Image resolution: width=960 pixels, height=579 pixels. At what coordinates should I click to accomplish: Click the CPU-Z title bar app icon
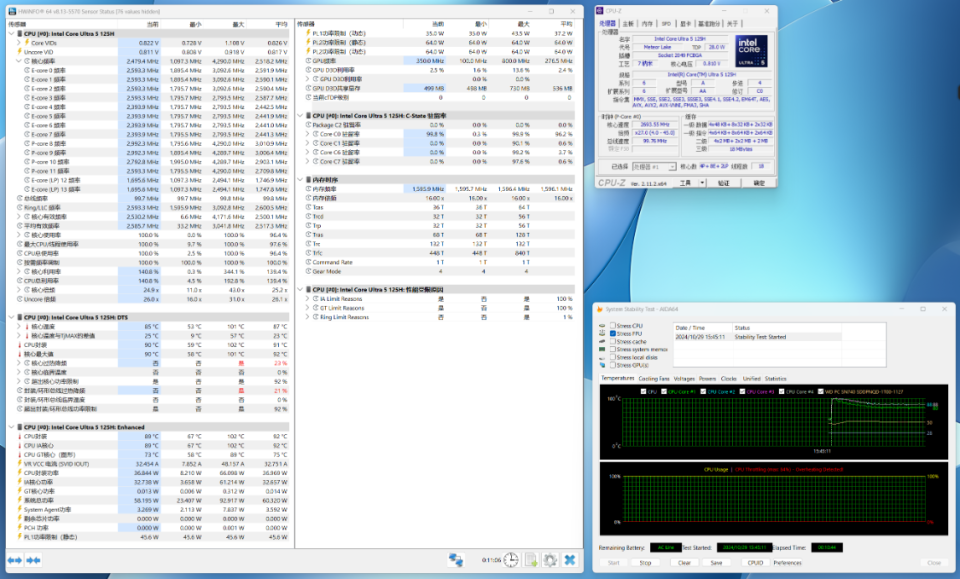(x=600, y=10)
